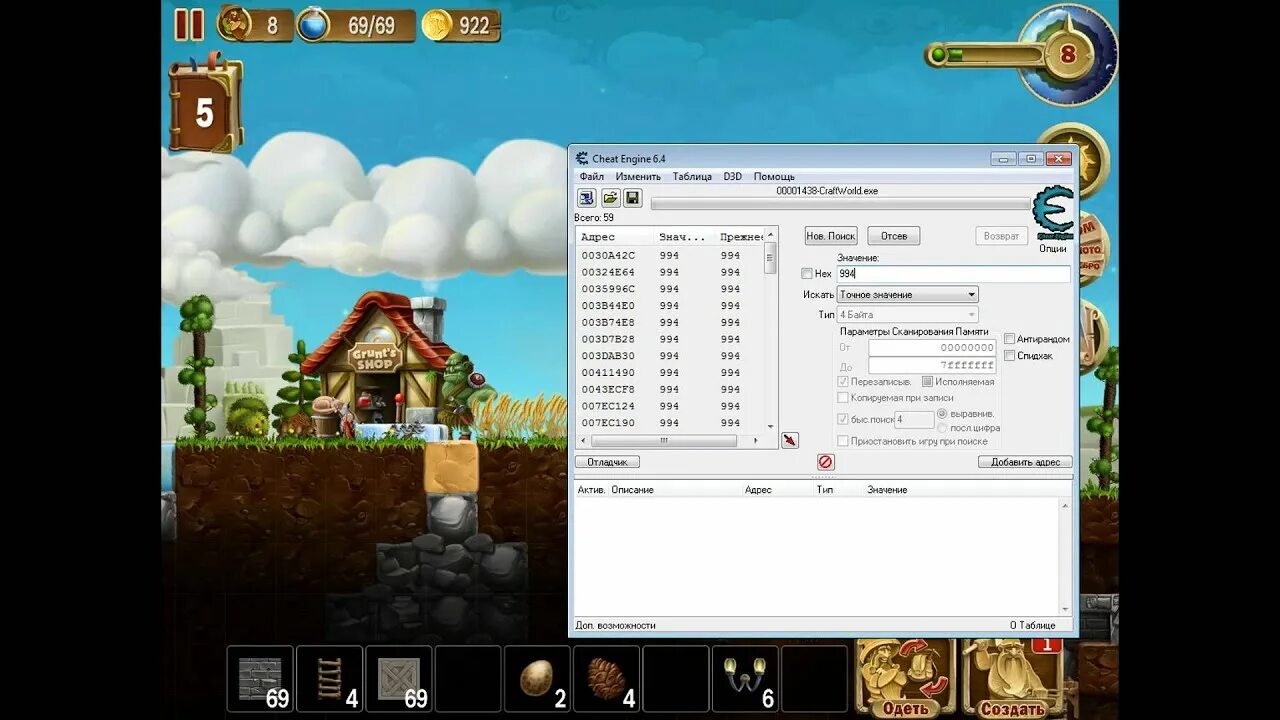Open the Таблица menu
Viewport: 1280px width, 720px height.
tap(692, 176)
